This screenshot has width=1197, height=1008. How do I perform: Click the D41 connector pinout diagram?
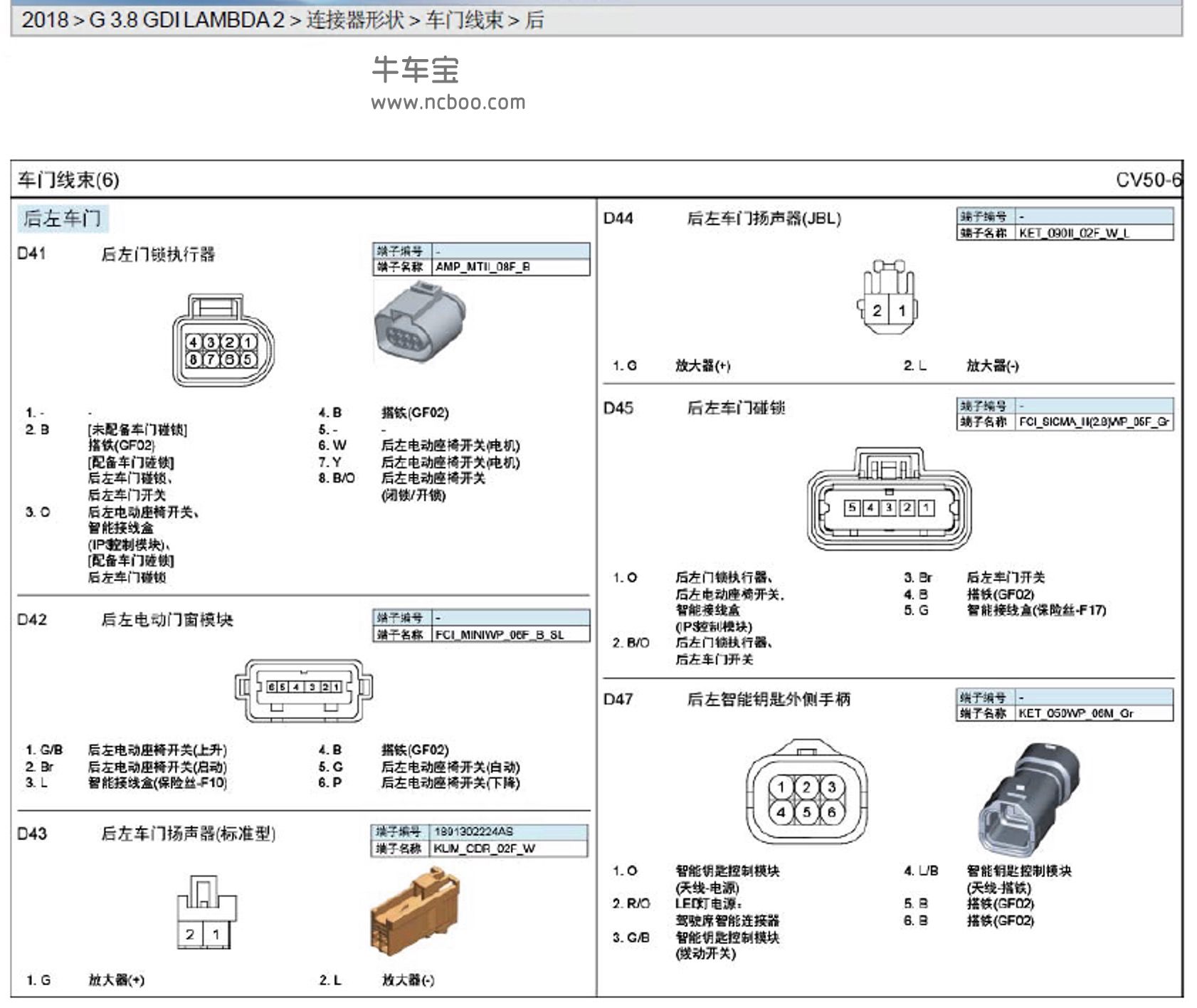point(222,340)
